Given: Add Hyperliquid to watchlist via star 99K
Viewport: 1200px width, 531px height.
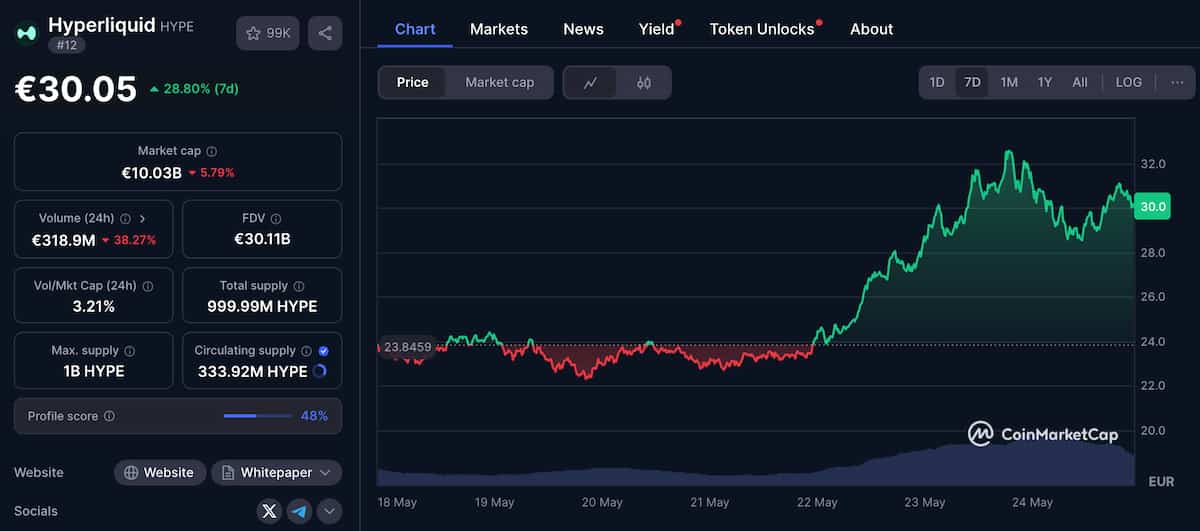Looking at the screenshot, I should tap(268, 33).
